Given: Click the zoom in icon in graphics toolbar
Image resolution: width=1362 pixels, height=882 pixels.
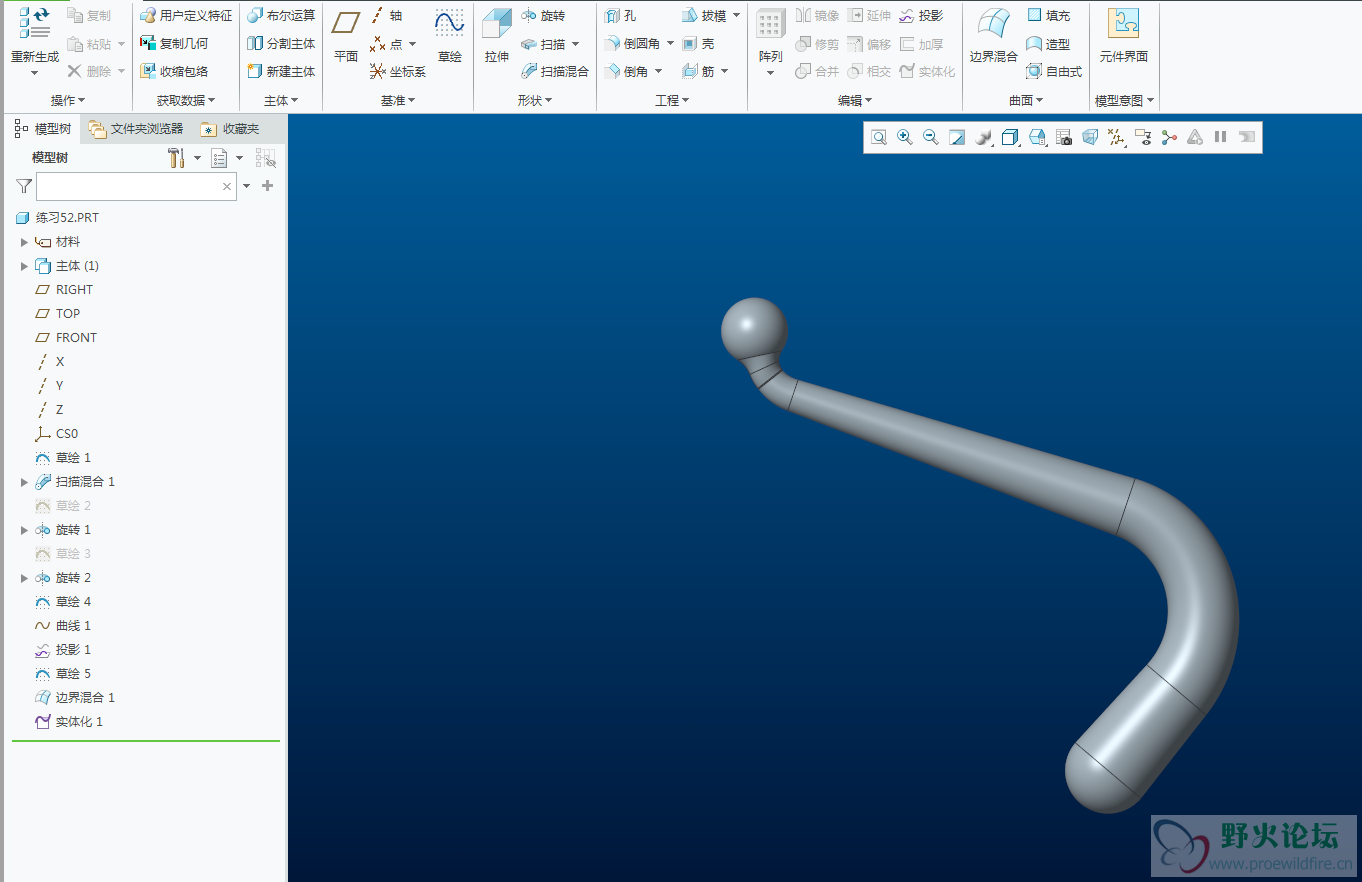Looking at the screenshot, I should (x=904, y=137).
